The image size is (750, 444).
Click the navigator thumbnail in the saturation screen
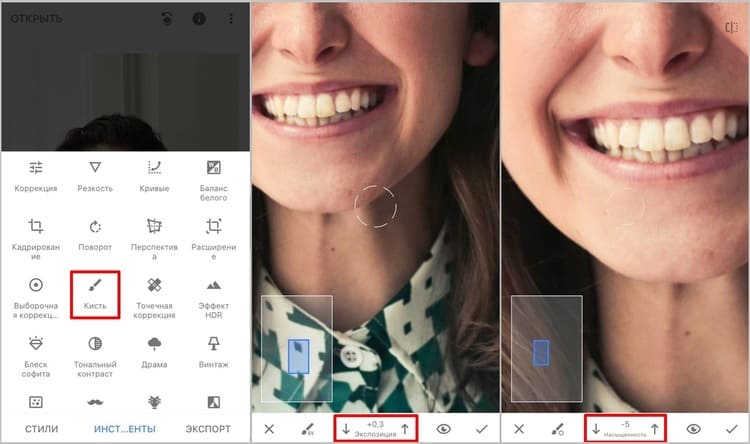click(546, 349)
